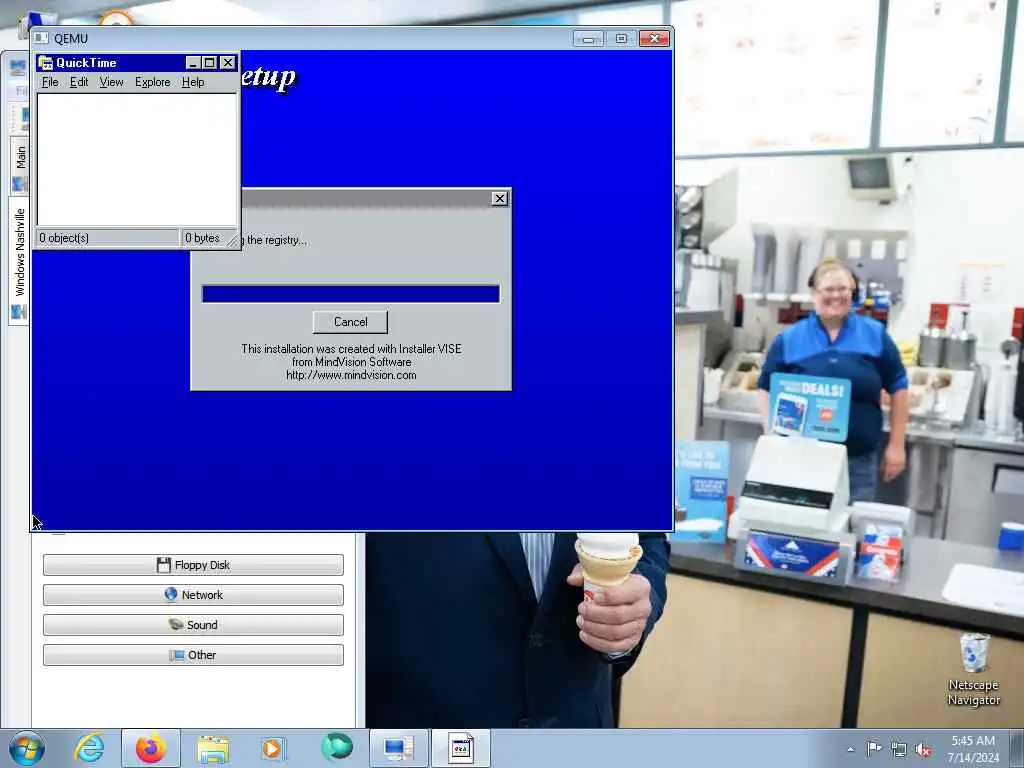The height and width of the screenshot is (768, 1024).
Task: Minimize the QEMU window
Action: [x=588, y=39]
